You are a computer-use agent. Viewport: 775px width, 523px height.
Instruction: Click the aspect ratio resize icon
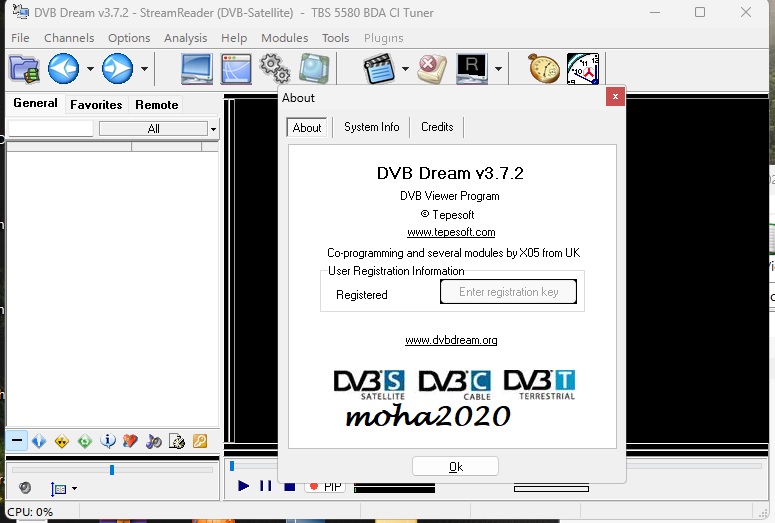58,489
